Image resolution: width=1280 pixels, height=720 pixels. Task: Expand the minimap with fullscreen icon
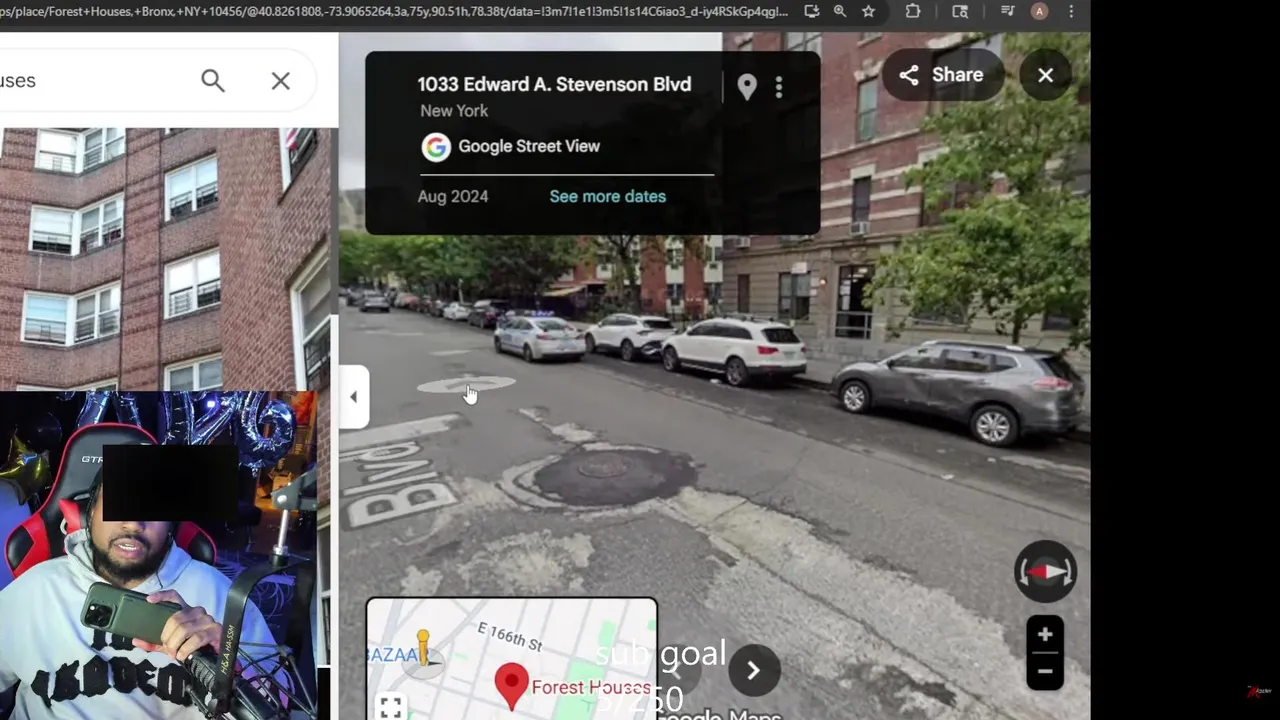391,707
